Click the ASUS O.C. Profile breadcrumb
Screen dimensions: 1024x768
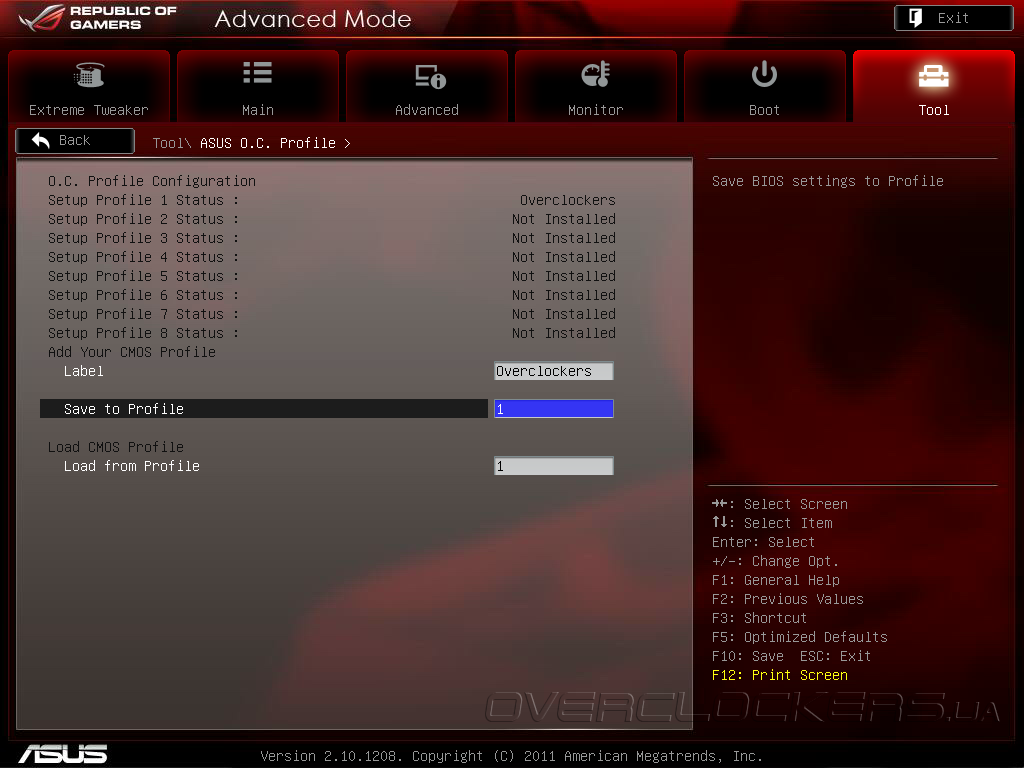click(268, 143)
